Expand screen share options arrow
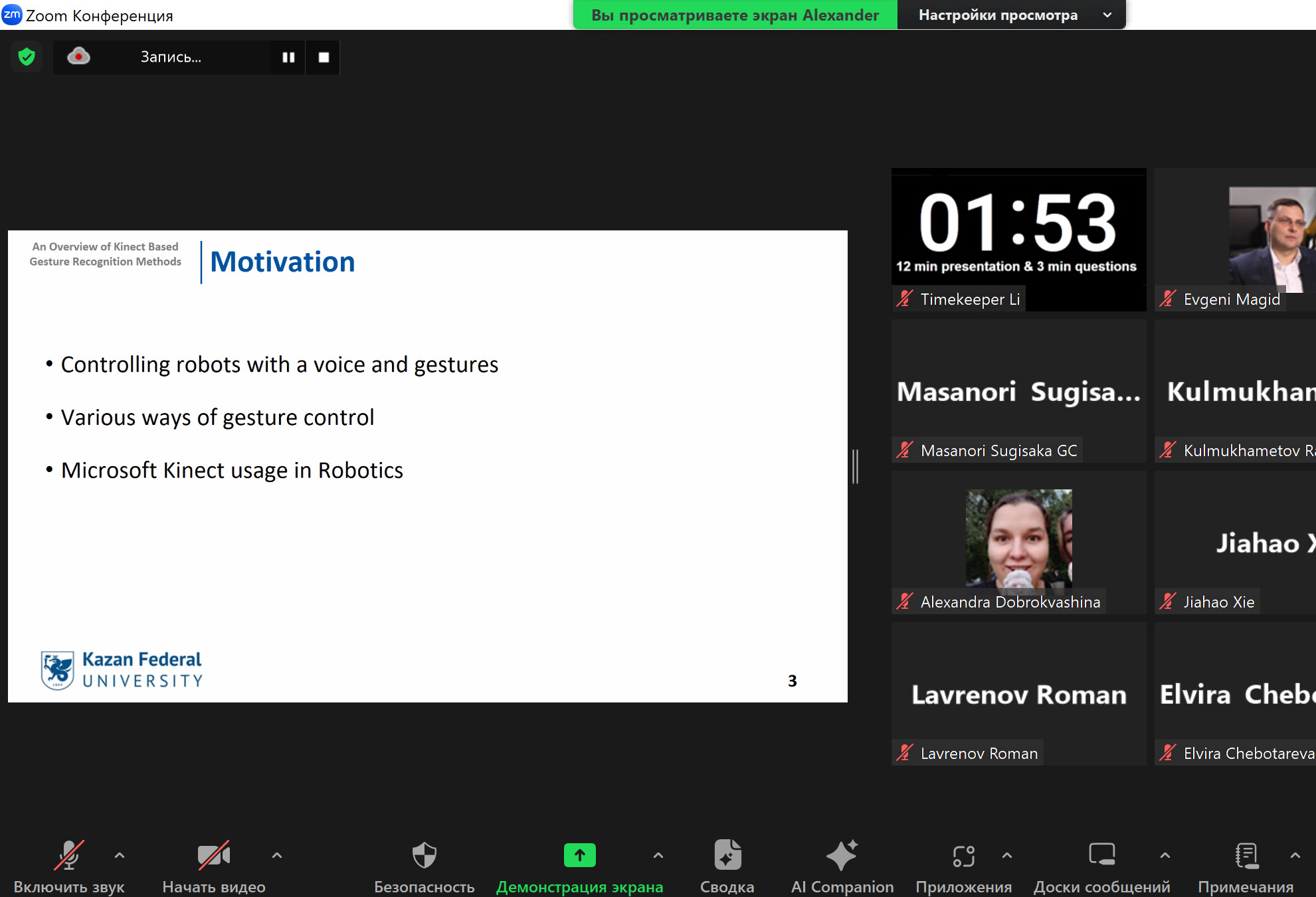The width and height of the screenshot is (1316, 897). pyautogui.click(x=658, y=855)
